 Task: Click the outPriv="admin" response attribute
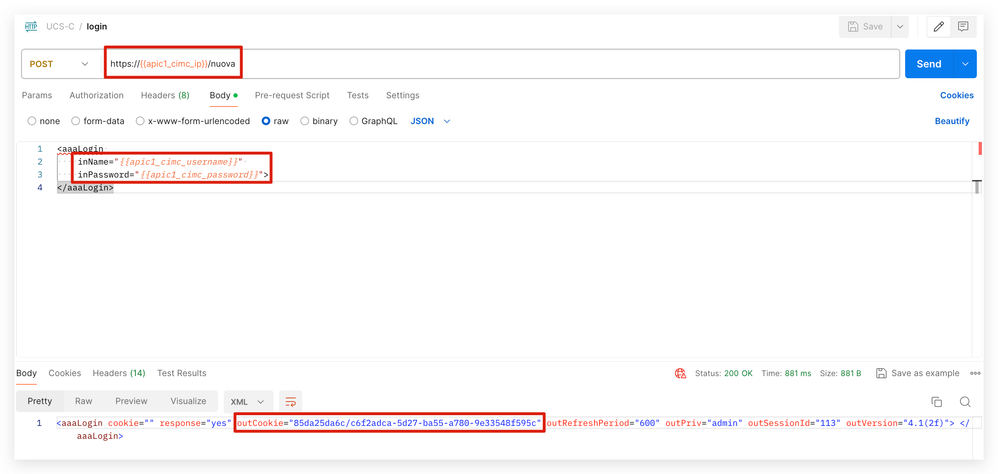click(706, 423)
